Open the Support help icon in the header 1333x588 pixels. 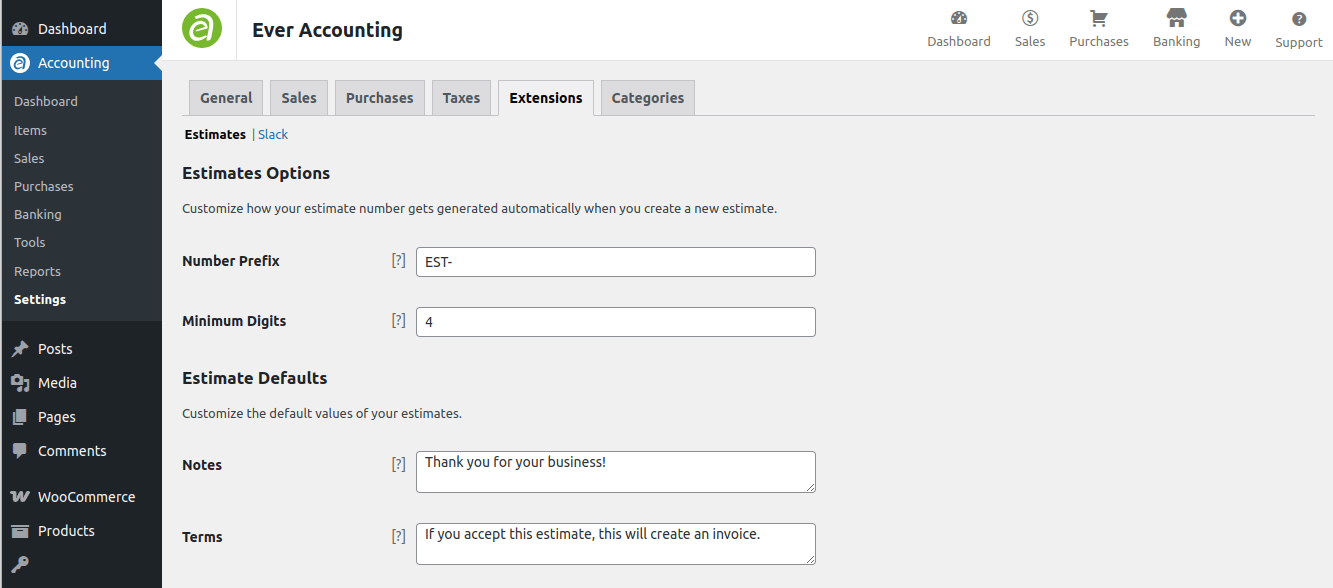point(1298,30)
